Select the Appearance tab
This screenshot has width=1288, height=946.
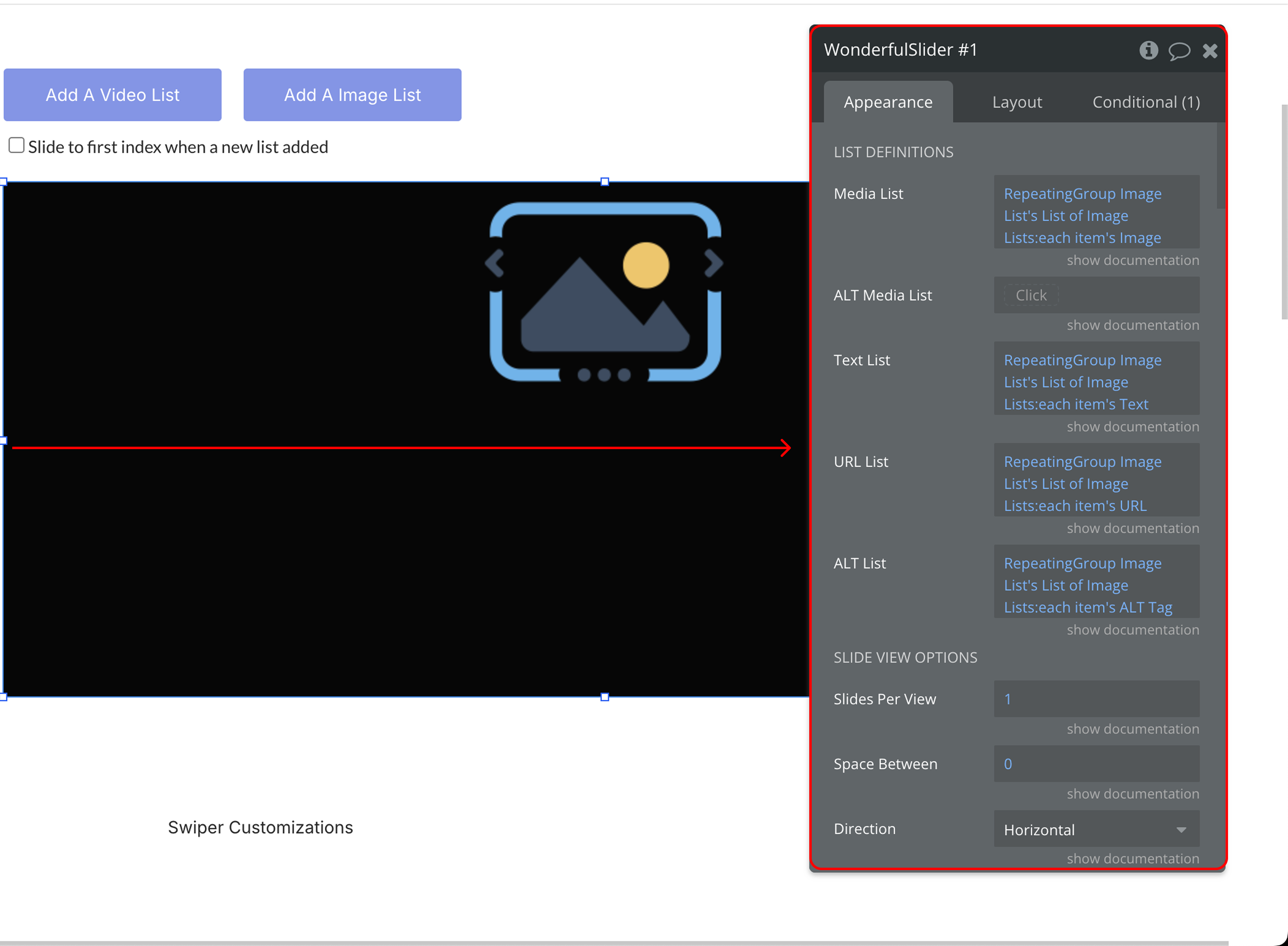888,102
